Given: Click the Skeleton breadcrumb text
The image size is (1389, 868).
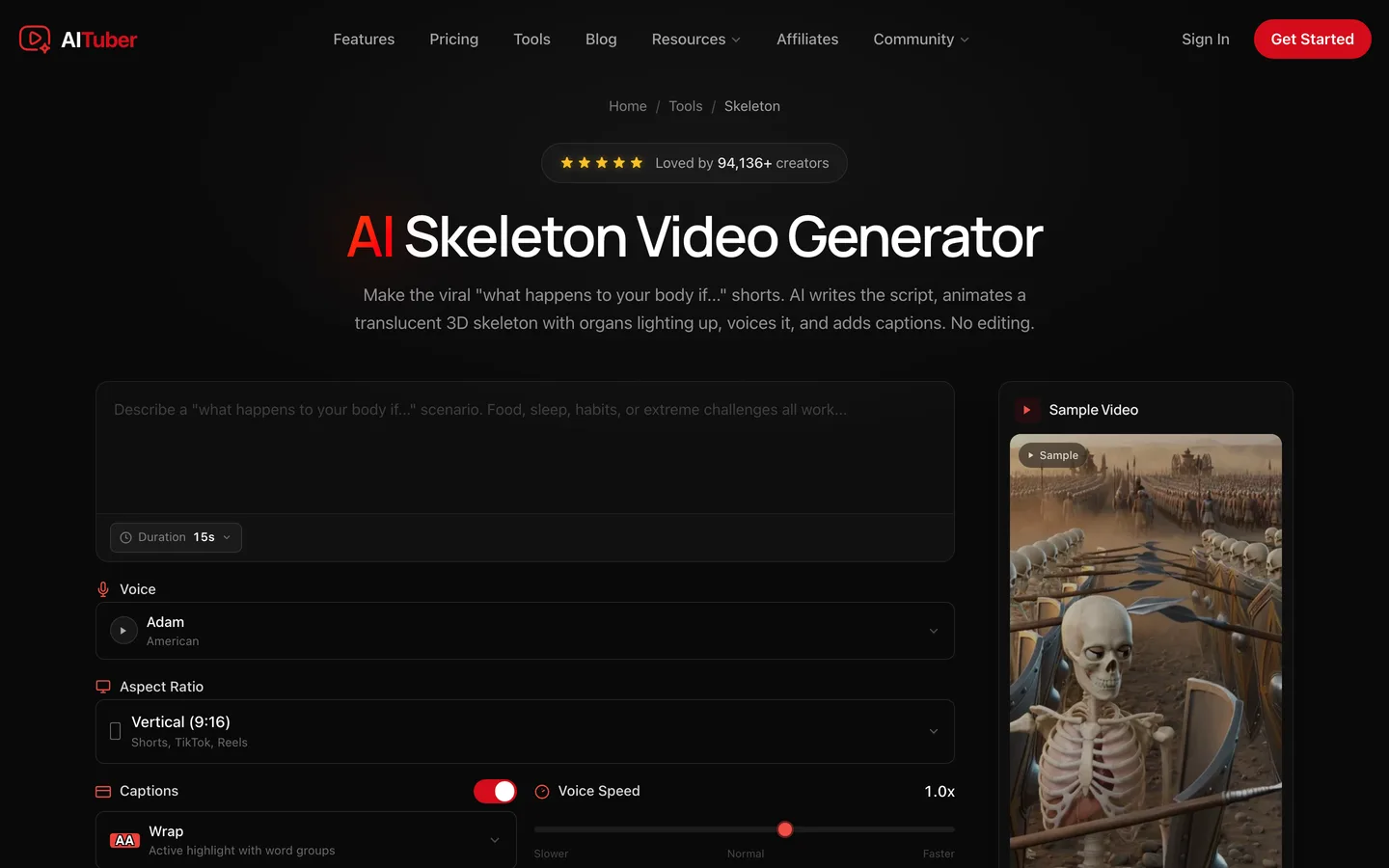Looking at the screenshot, I should 752,106.
